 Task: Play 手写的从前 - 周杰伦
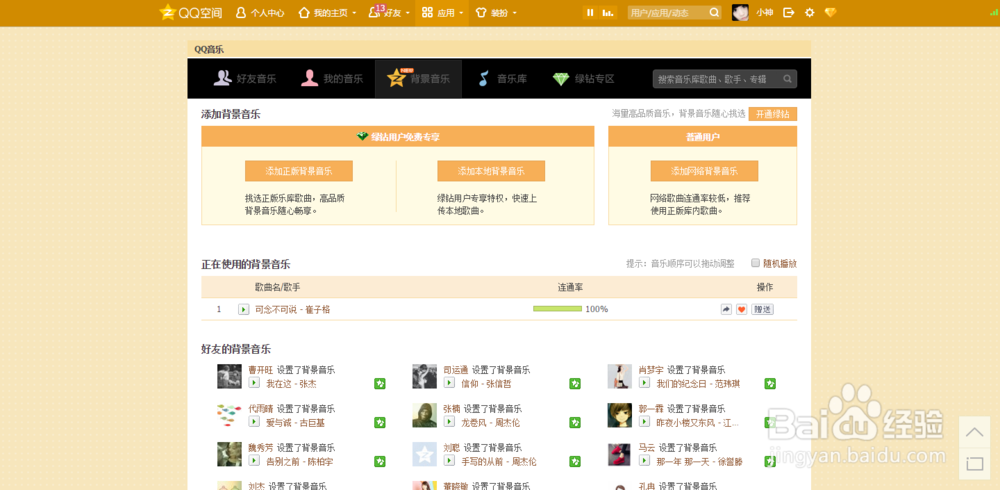coord(449,461)
